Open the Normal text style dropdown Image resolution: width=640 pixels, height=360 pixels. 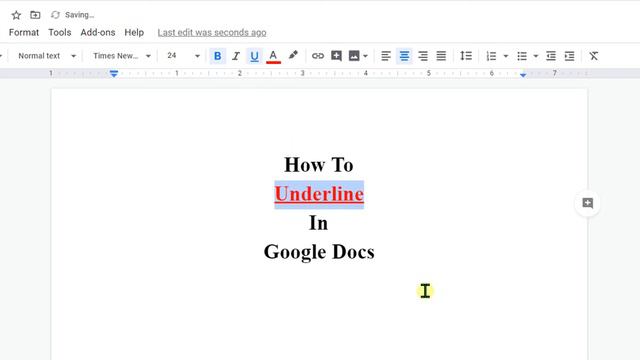(47, 56)
